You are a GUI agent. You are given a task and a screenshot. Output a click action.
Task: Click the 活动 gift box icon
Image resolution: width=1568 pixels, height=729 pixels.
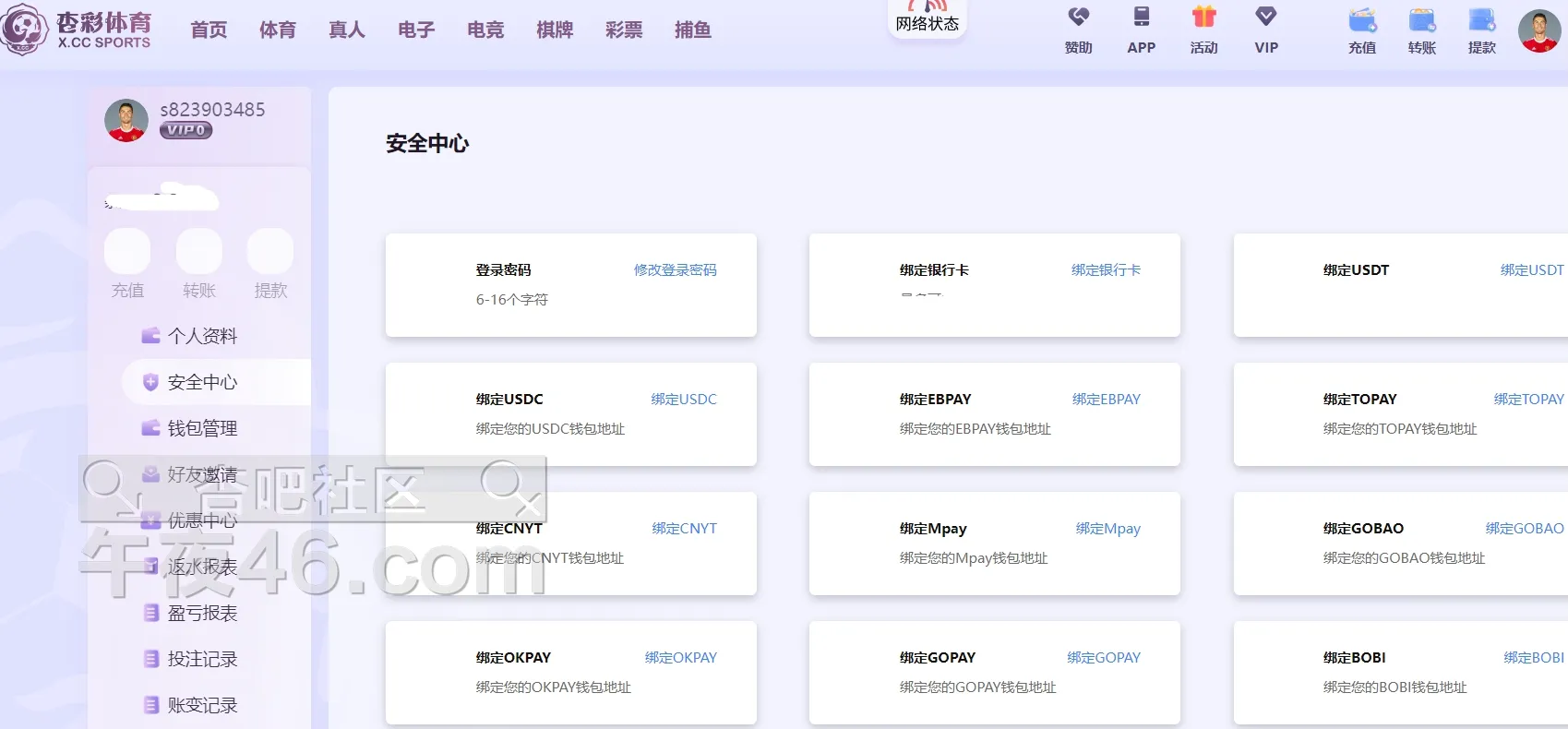1203,18
